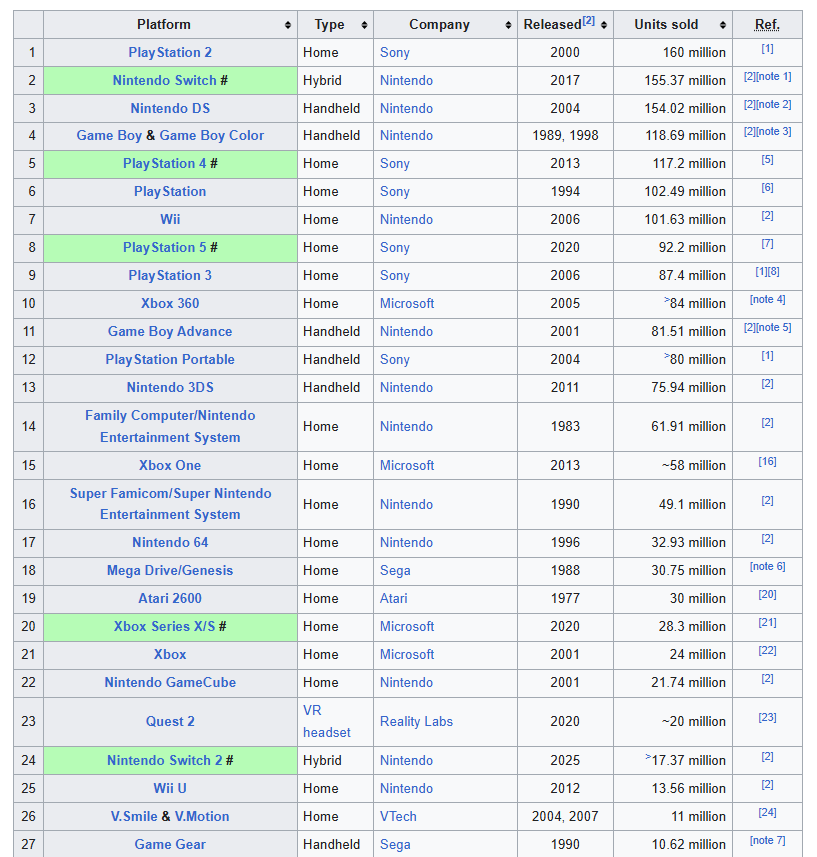Sort table by Type column arrows

(365, 25)
